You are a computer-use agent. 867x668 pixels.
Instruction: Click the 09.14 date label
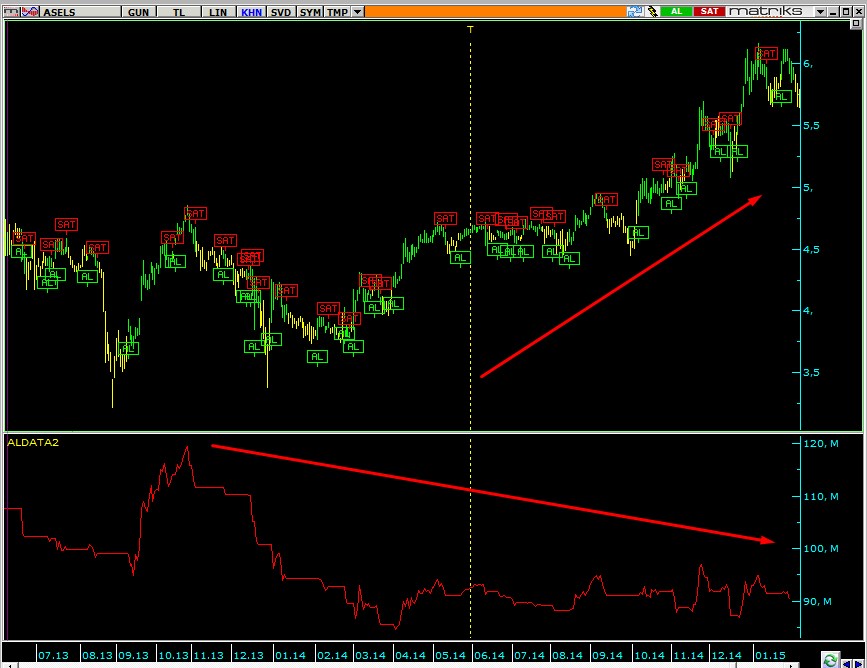click(607, 655)
